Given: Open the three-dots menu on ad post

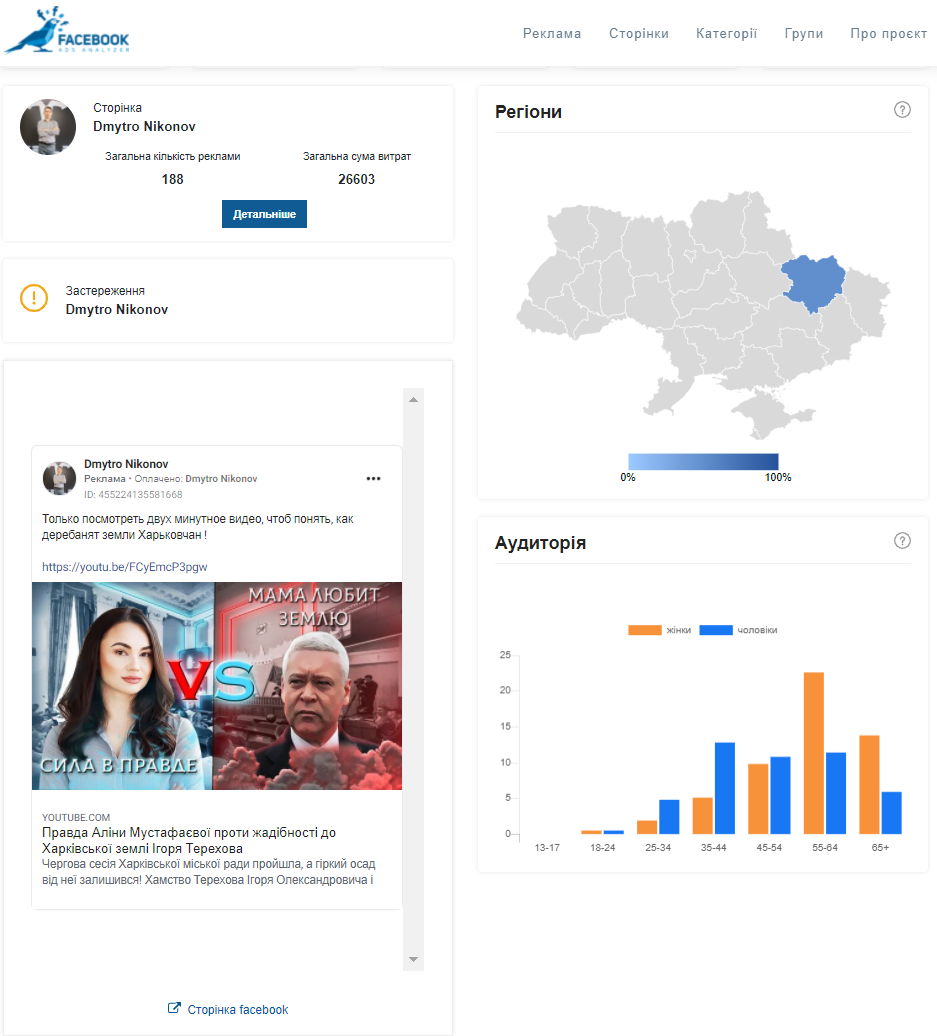Looking at the screenshot, I should tap(374, 478).
